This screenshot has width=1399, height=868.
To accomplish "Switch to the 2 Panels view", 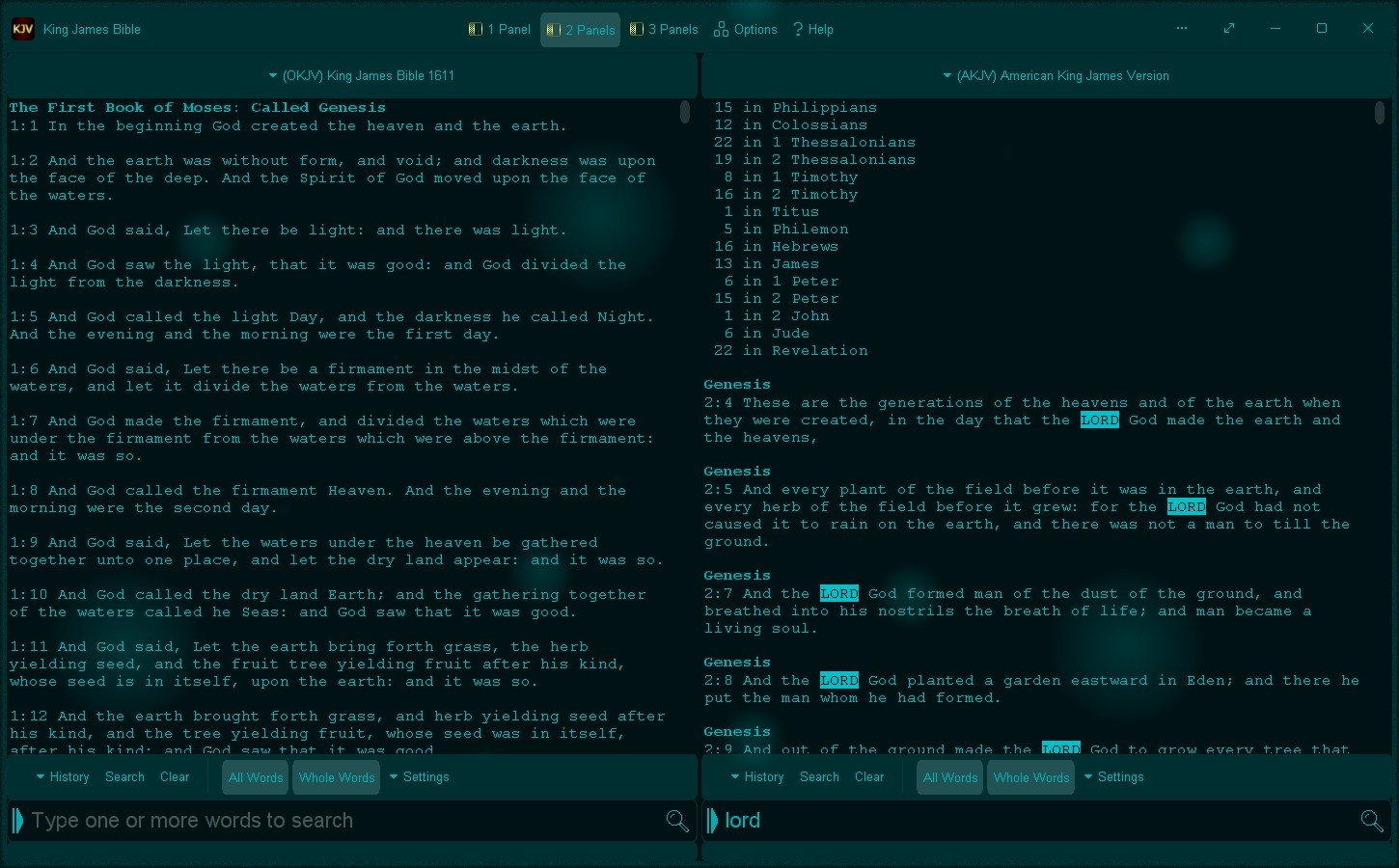I will point(579,28).
